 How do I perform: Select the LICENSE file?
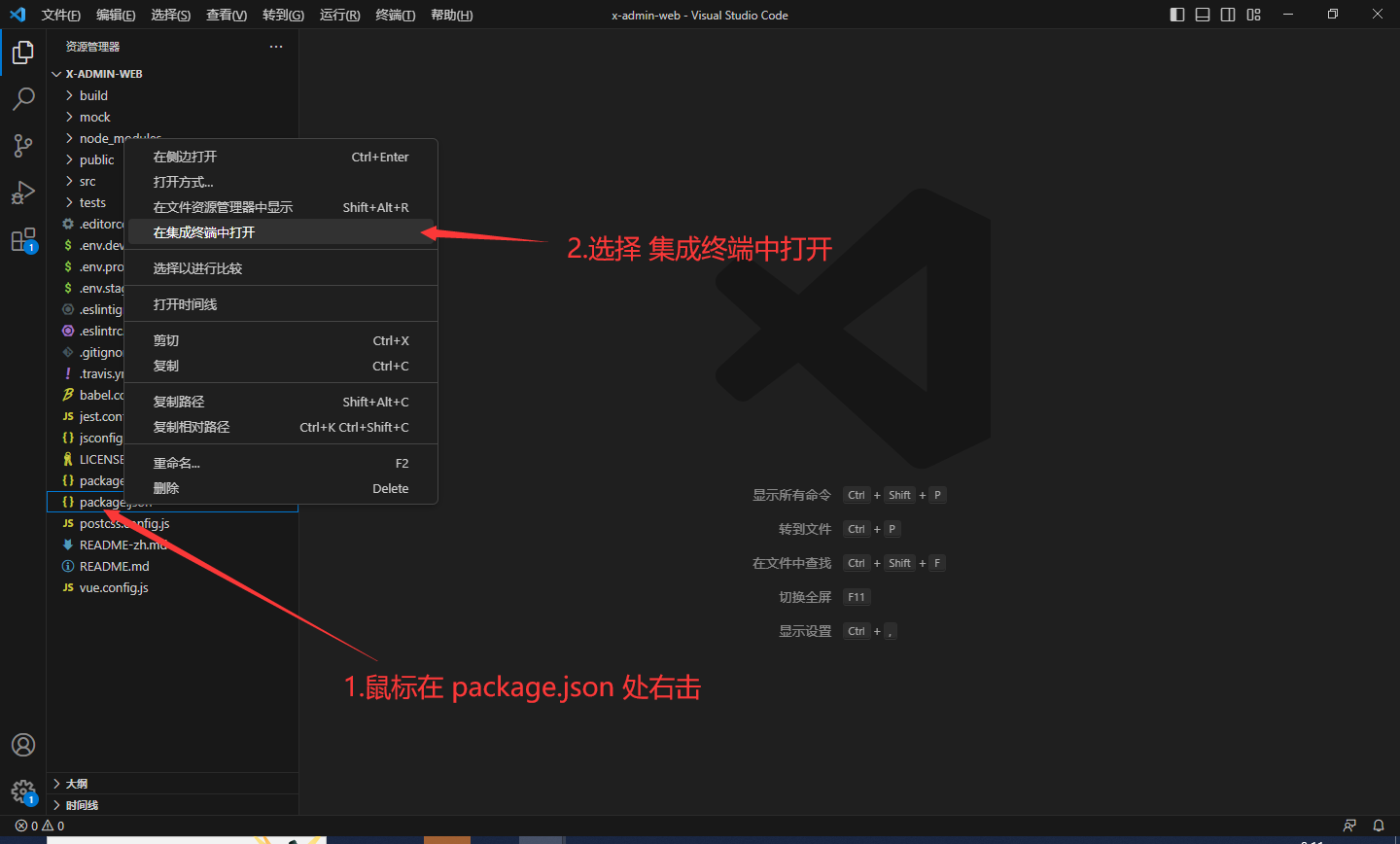tap(86, 459)
